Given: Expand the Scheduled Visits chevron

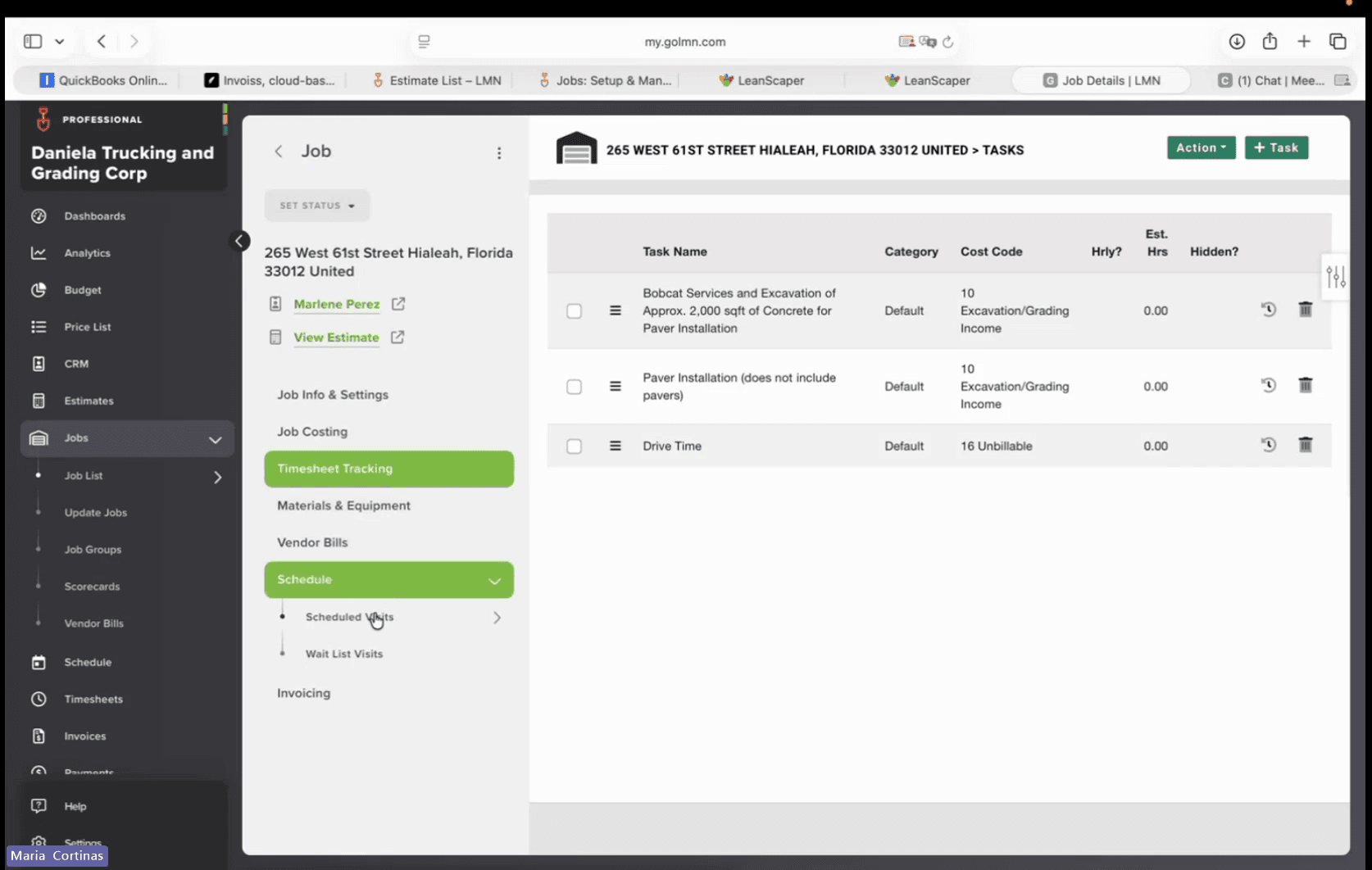Looking at the screenshot, I should pos(497,618).
